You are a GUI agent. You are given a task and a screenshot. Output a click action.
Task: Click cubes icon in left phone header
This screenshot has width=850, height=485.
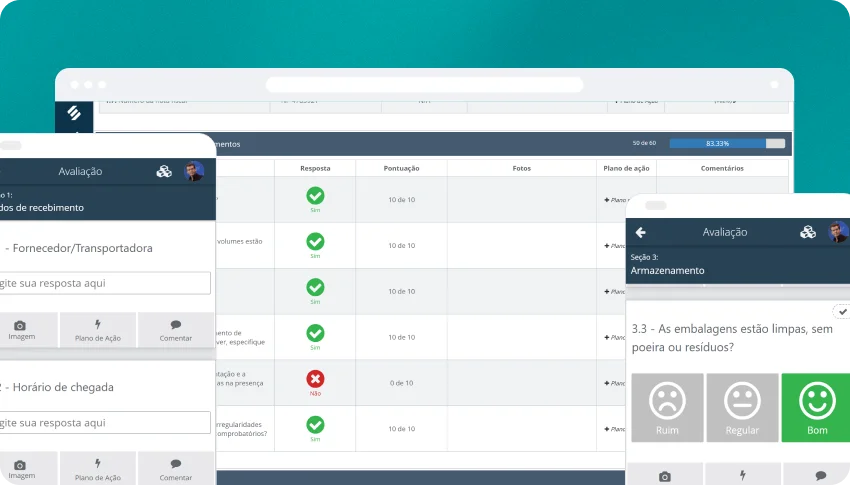pyautogui.click(x=164, y=171)
